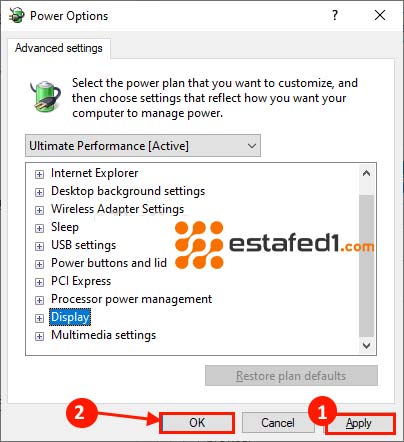Expand the Display plus icon
This screenshot has width=404, height=442.
(39, 318)
